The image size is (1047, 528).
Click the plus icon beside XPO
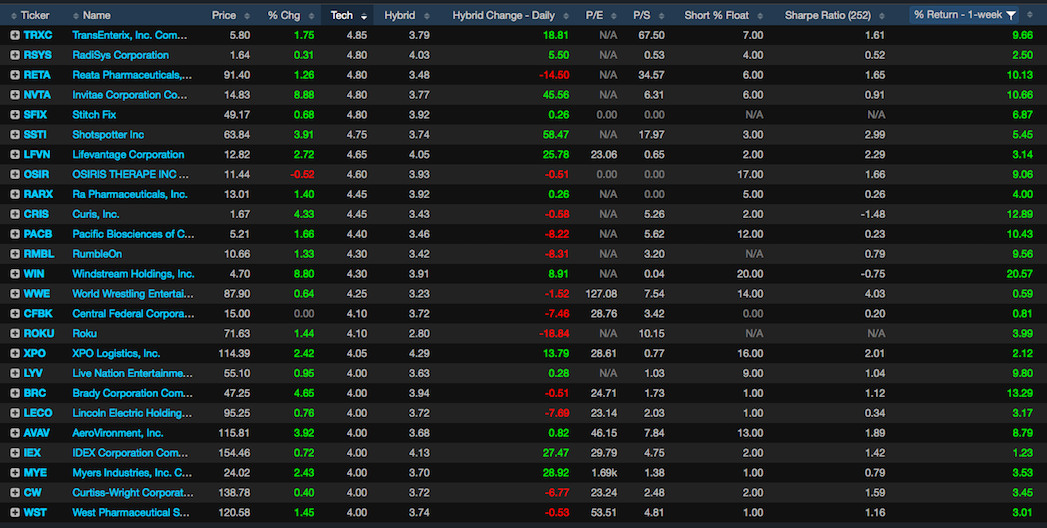coord(15,353)
